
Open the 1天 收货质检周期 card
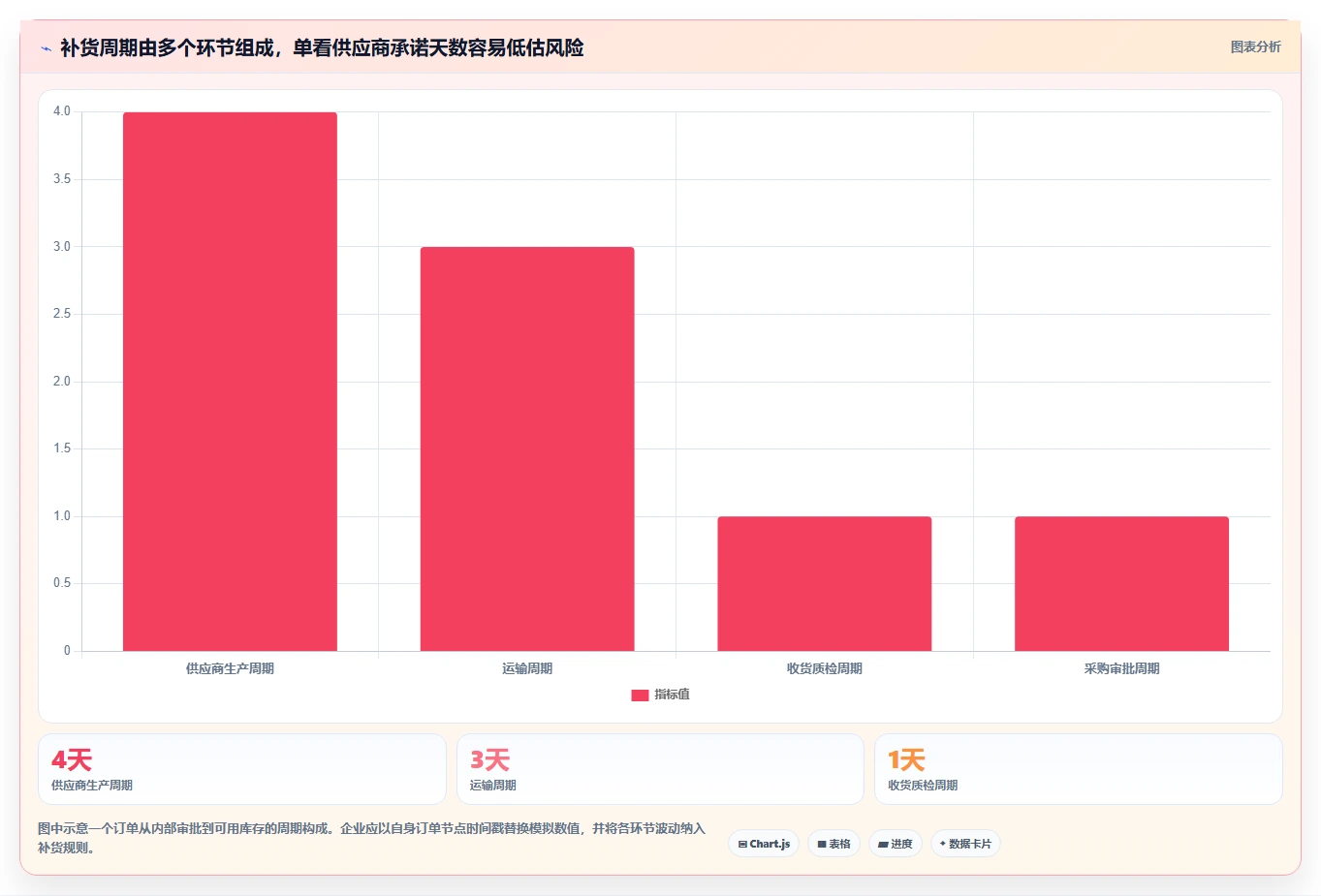(1078, 769)
